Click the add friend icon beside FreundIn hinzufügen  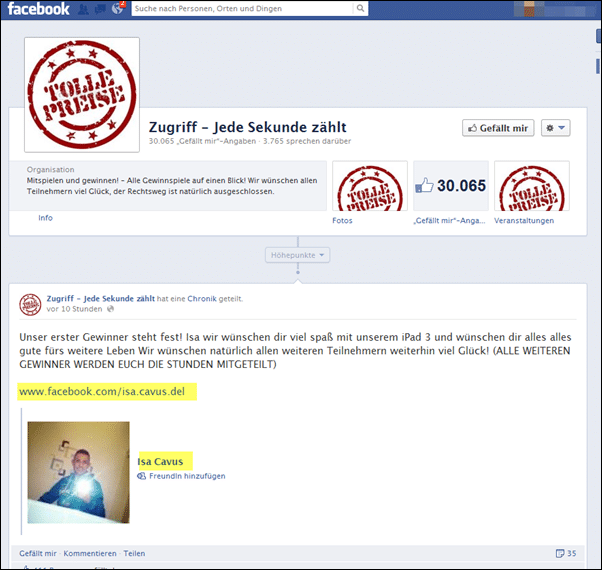142,476
